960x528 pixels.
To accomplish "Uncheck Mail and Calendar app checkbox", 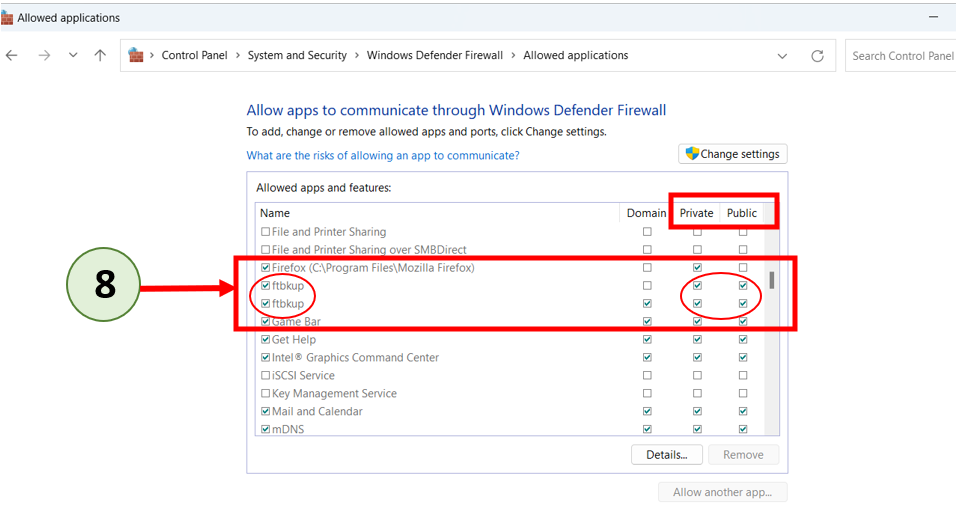I will 265,412.
